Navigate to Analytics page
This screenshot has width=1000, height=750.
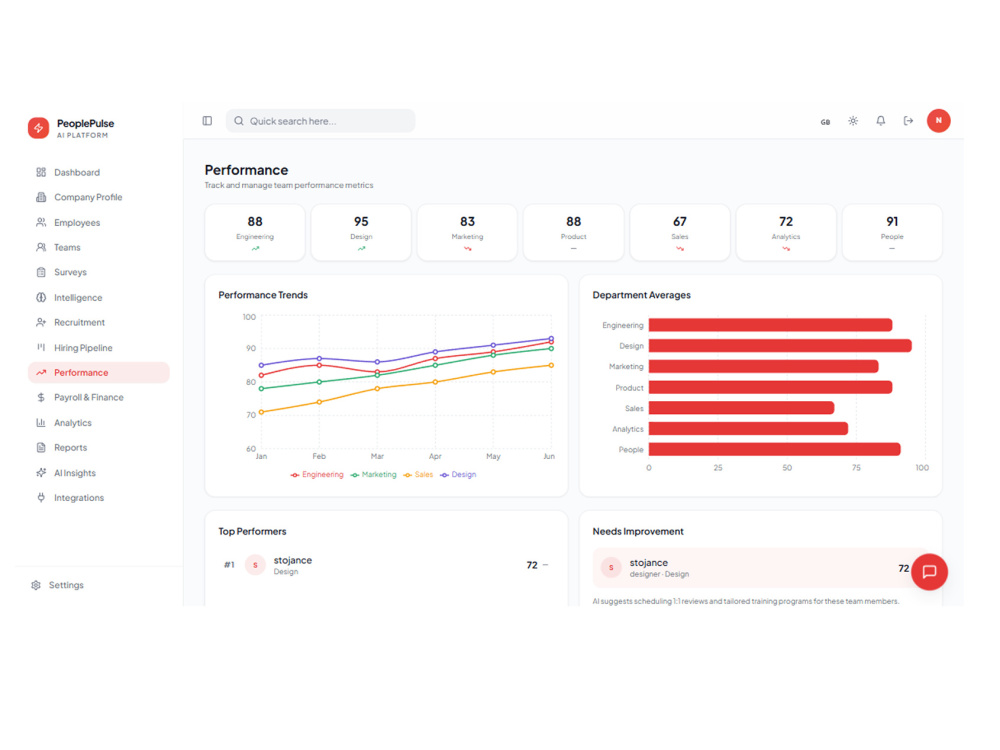(x=99, y=423)
